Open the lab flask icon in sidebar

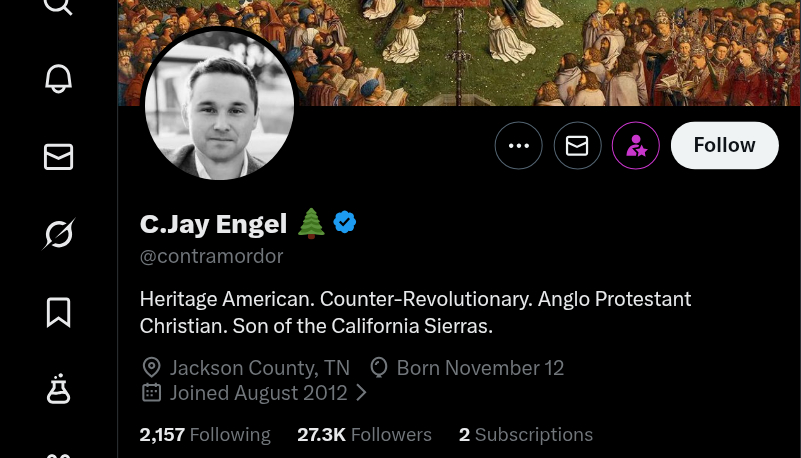point(58,390)
